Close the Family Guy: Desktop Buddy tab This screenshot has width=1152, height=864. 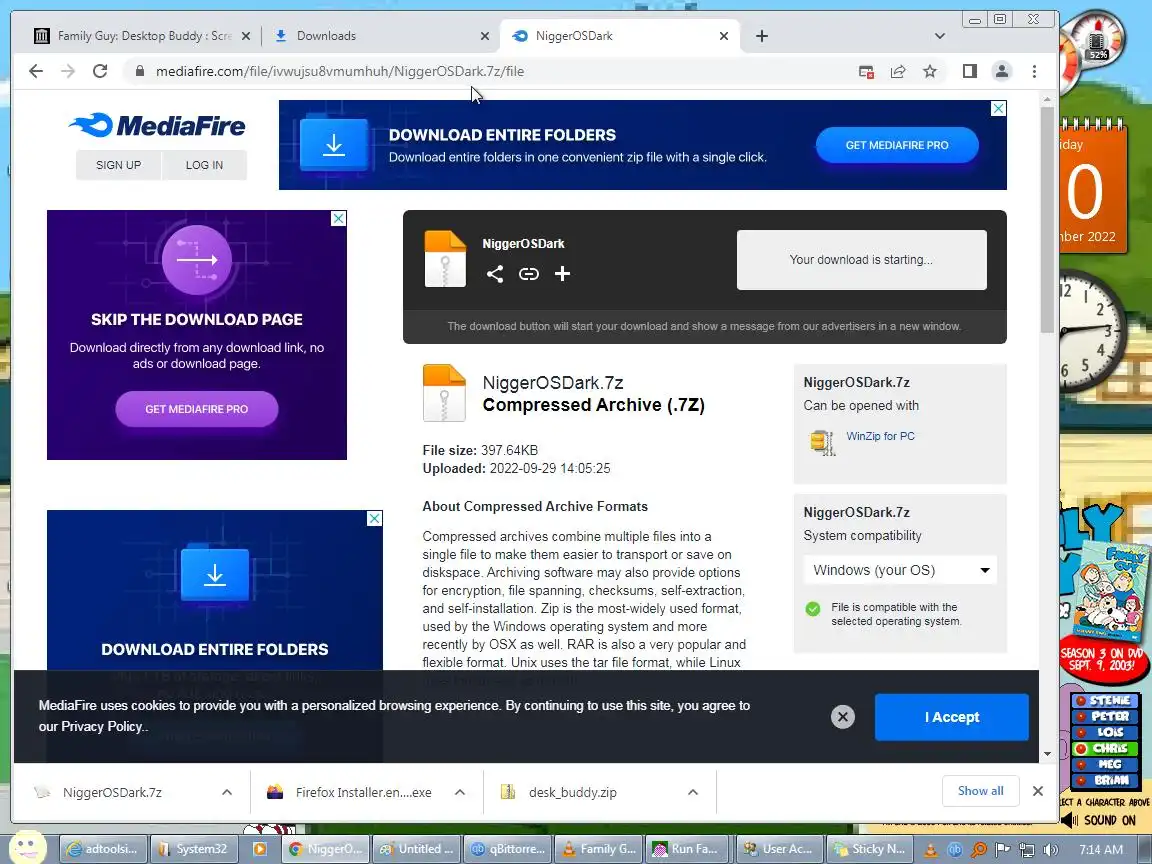[x=246, y=36]
